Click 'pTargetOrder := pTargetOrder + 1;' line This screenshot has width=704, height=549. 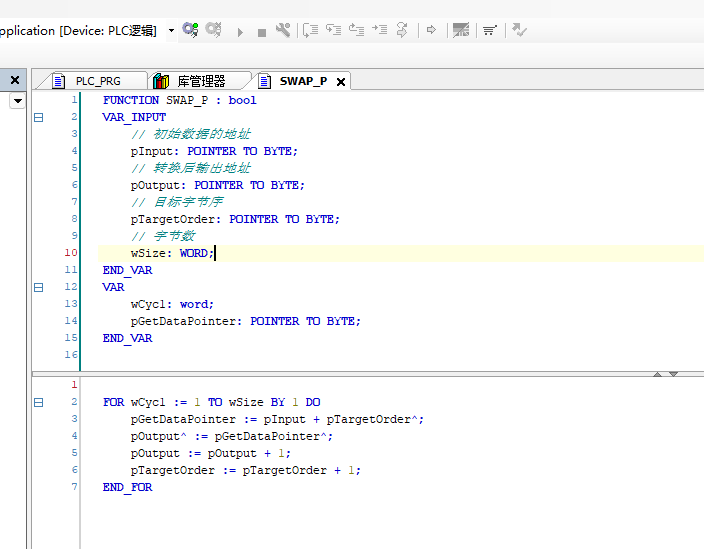pos(246,470)
